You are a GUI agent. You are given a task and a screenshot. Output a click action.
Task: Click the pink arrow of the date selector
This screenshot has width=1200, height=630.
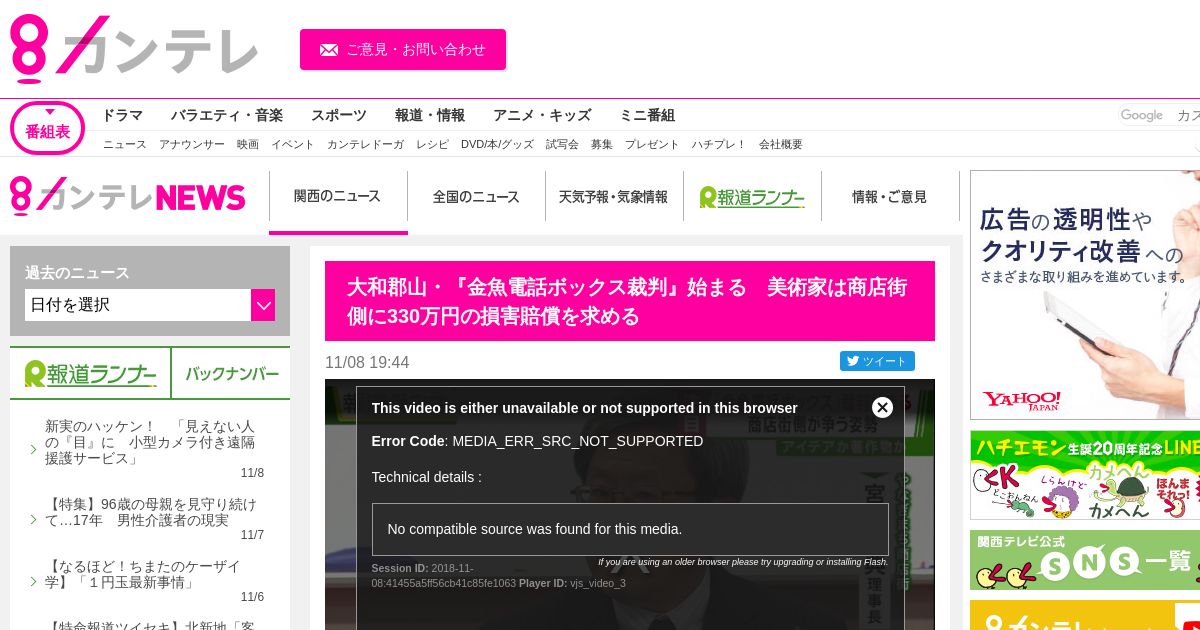point(263,305)
